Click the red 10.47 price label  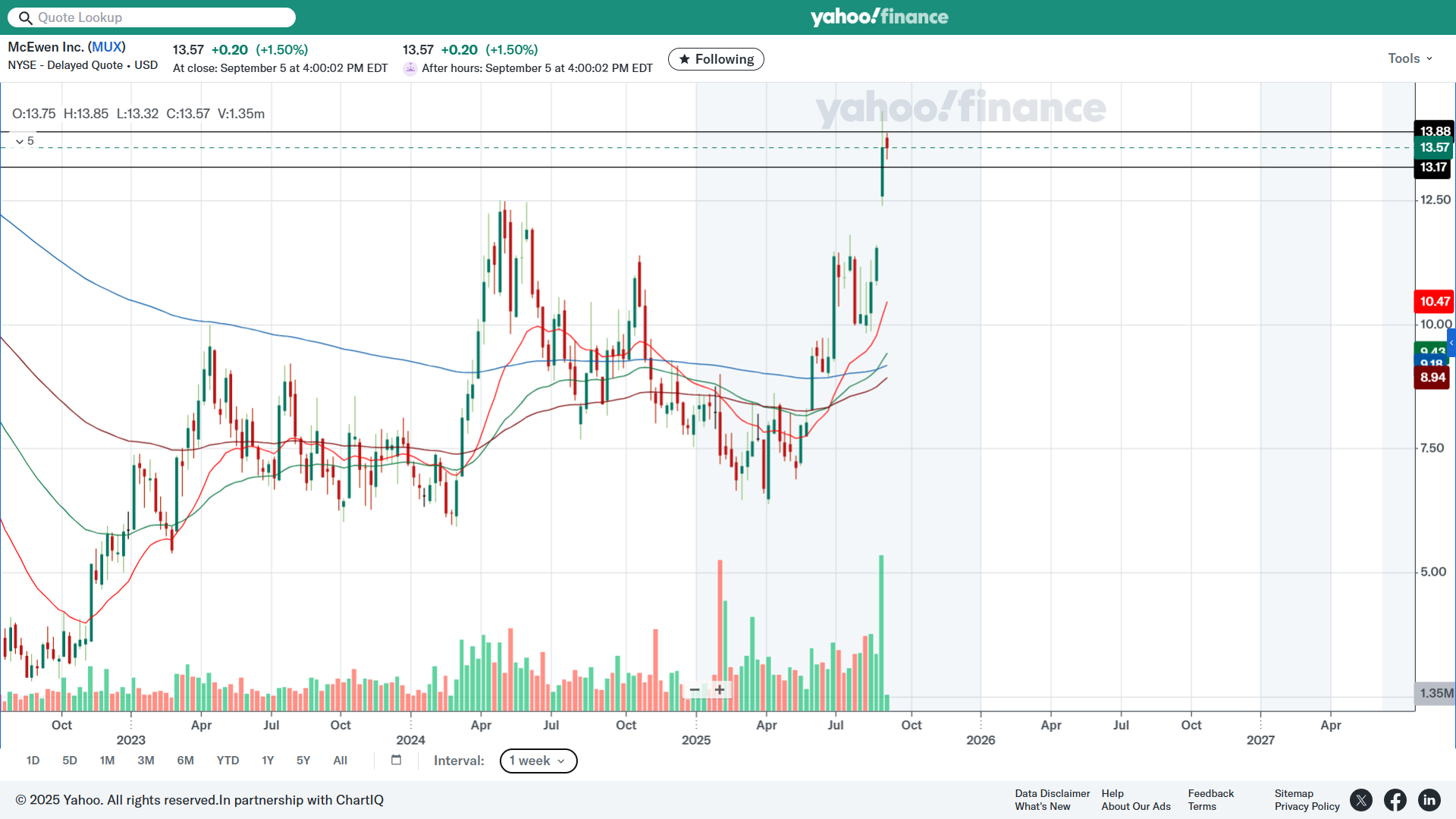[1433, 301]
